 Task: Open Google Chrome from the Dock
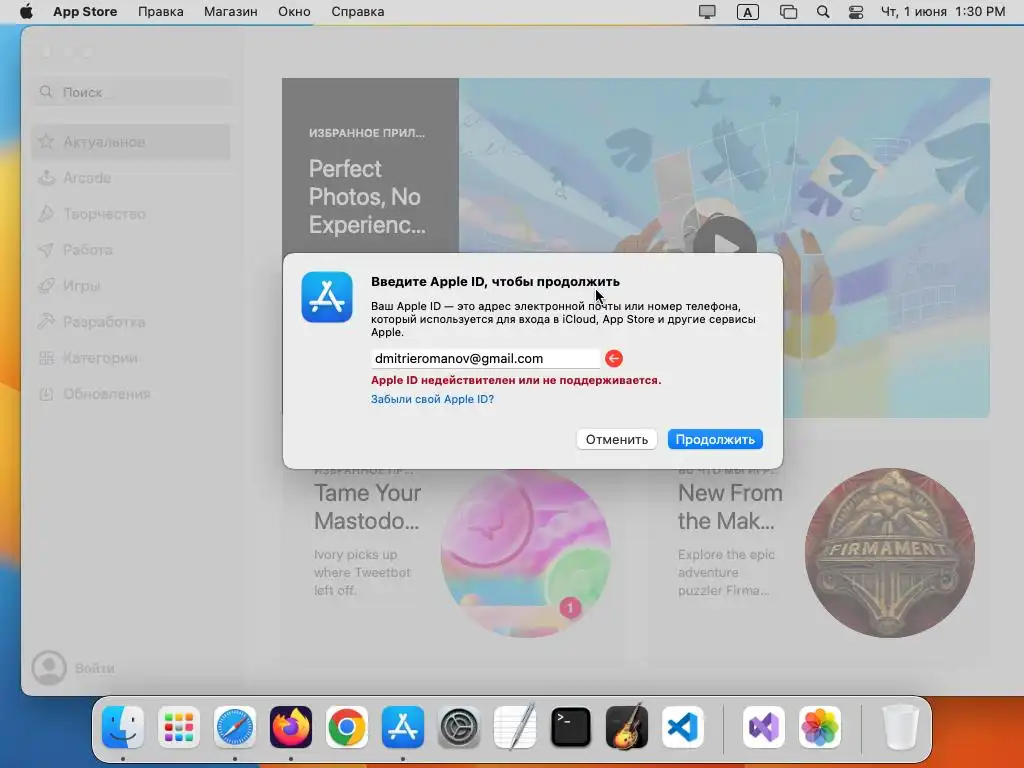[x=347, y=727]
